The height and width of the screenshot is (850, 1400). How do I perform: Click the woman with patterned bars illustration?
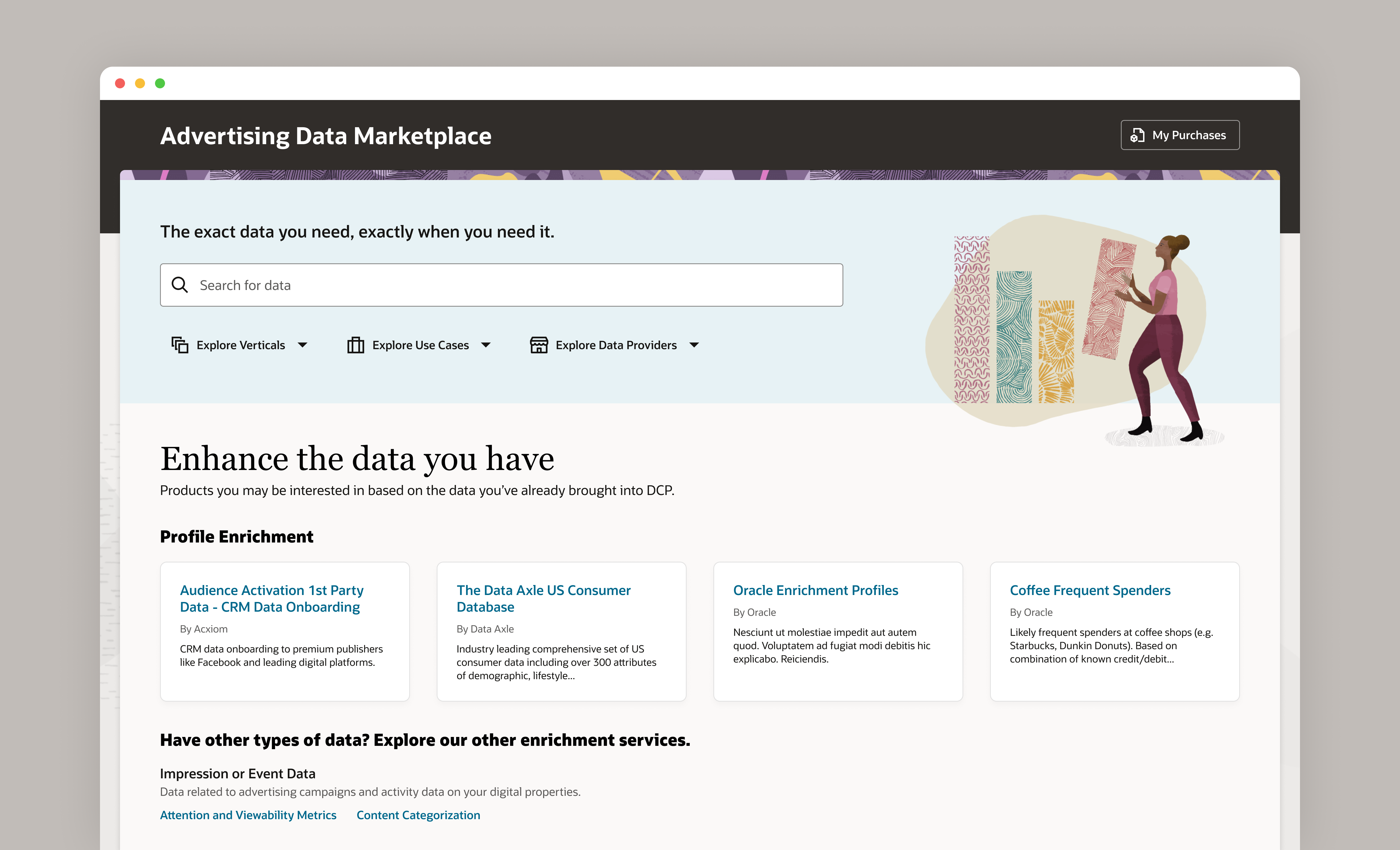[1068, 329]
